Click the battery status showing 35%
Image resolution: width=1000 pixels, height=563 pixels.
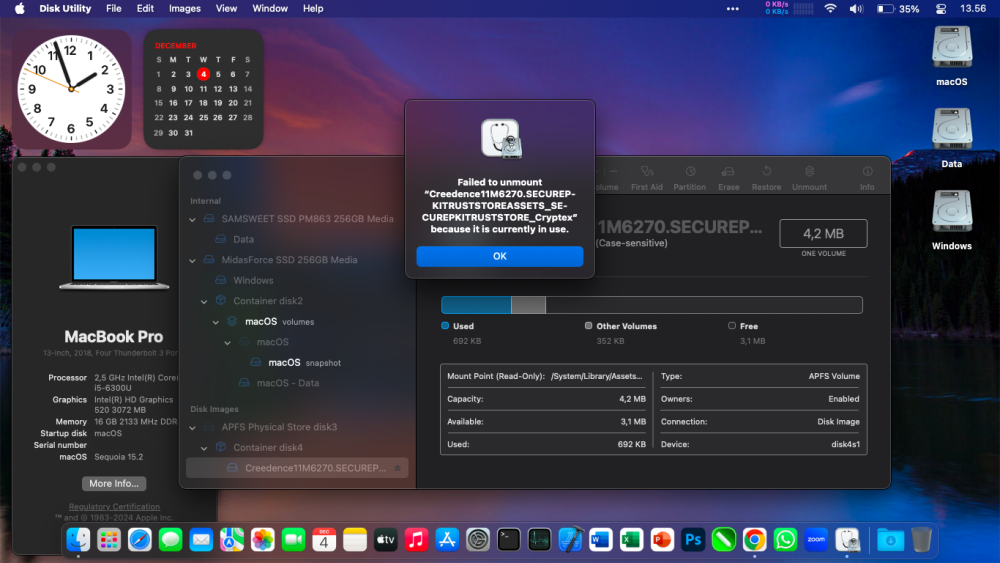(x=898, y=8)
